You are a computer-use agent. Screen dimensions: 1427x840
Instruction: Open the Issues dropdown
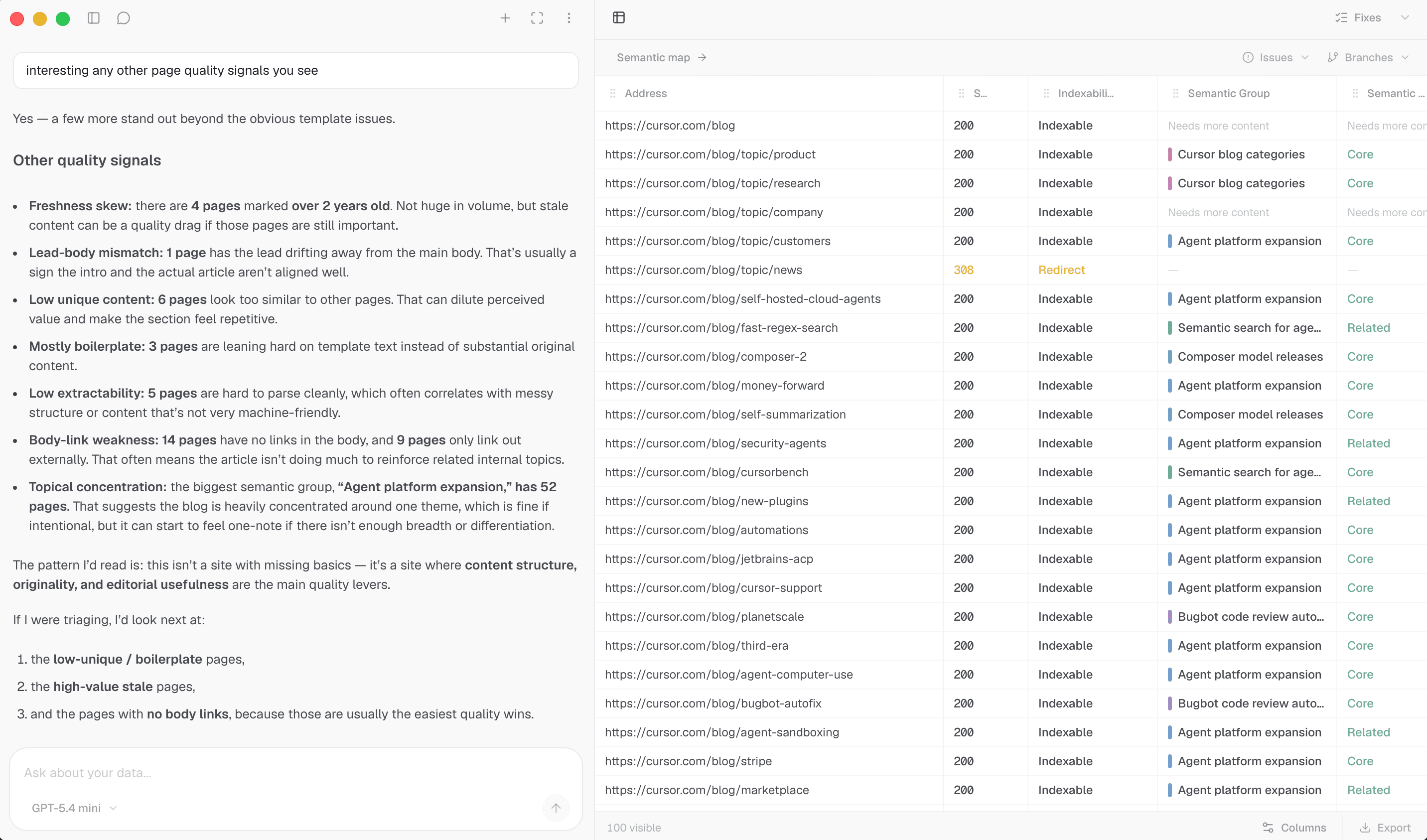point(1275,57)
